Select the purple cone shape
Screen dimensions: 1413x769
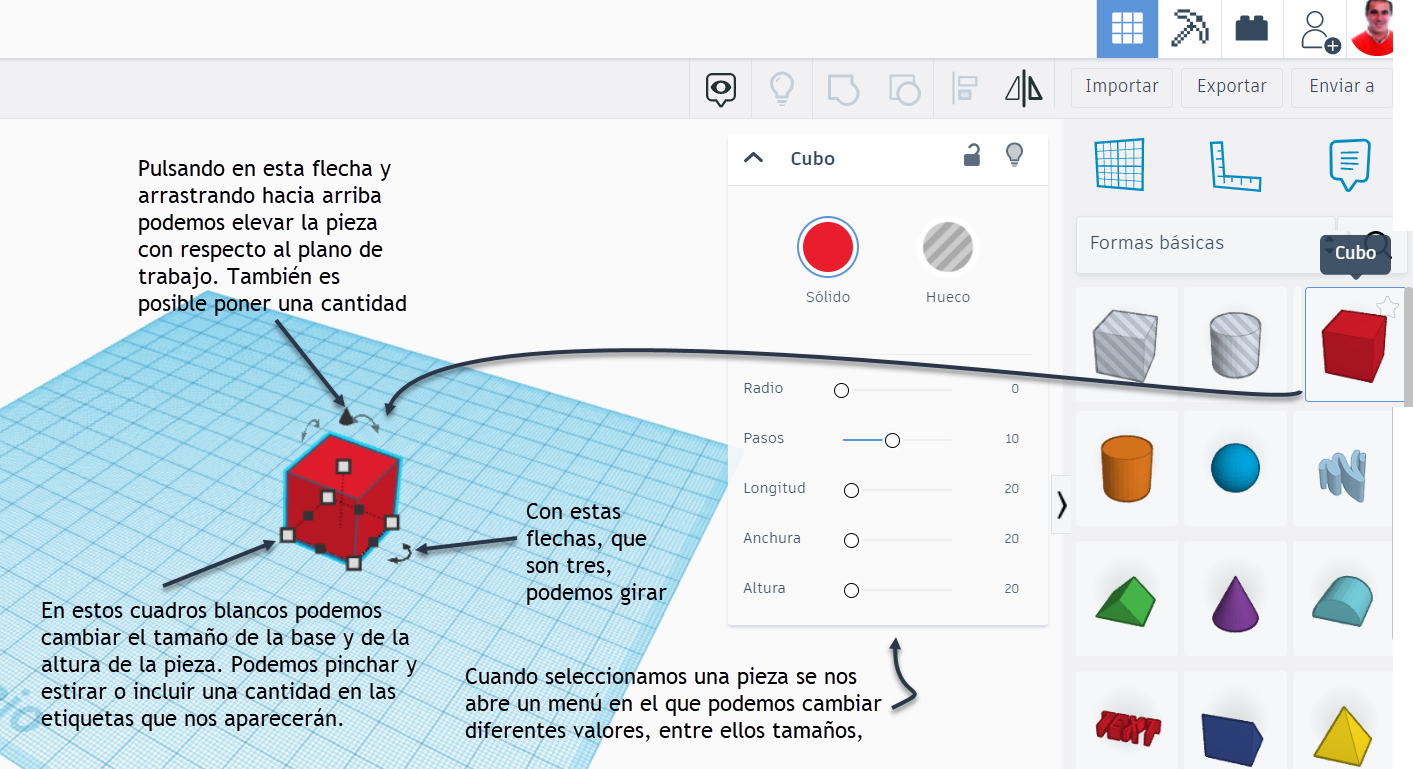point(1236,598)
